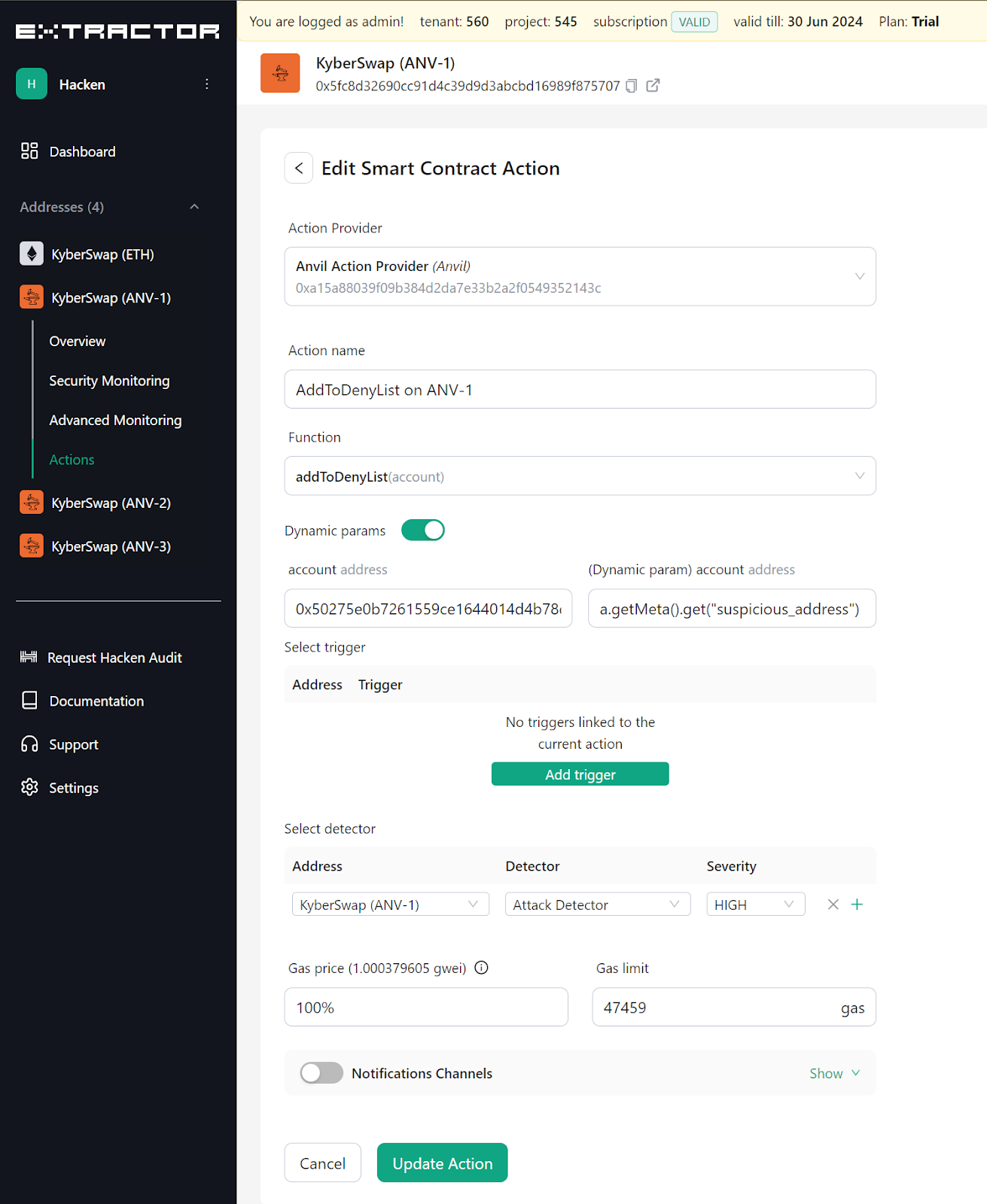Open Security Monitoring page
The image size is (987, 1204).
tap(109, 381)
